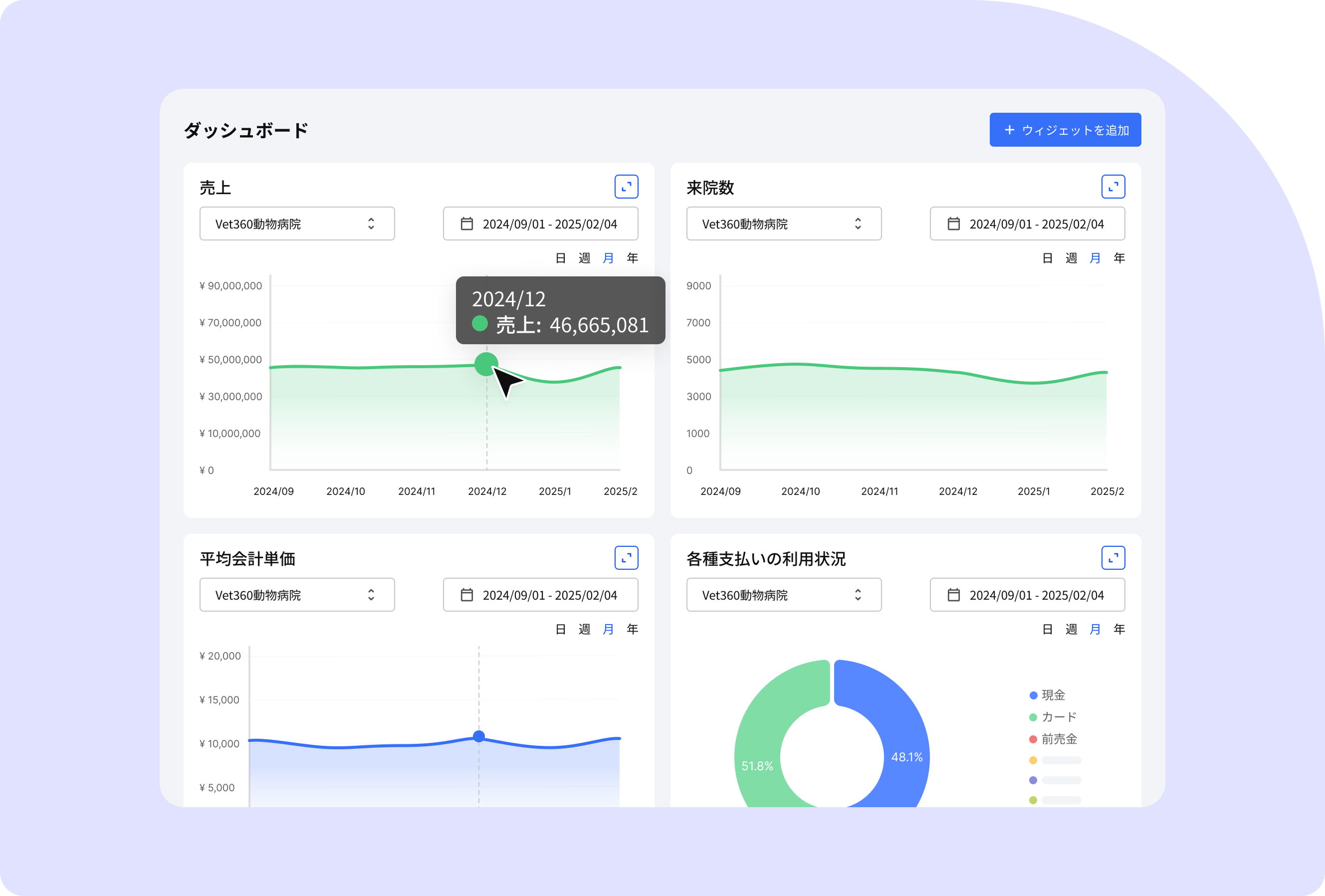Viewport: 1325px width, 896px height.
Task: Select 月 granularity in 各種支払いの利用状況 widget
Action: pyautogui.click(x=1095, y=629)
